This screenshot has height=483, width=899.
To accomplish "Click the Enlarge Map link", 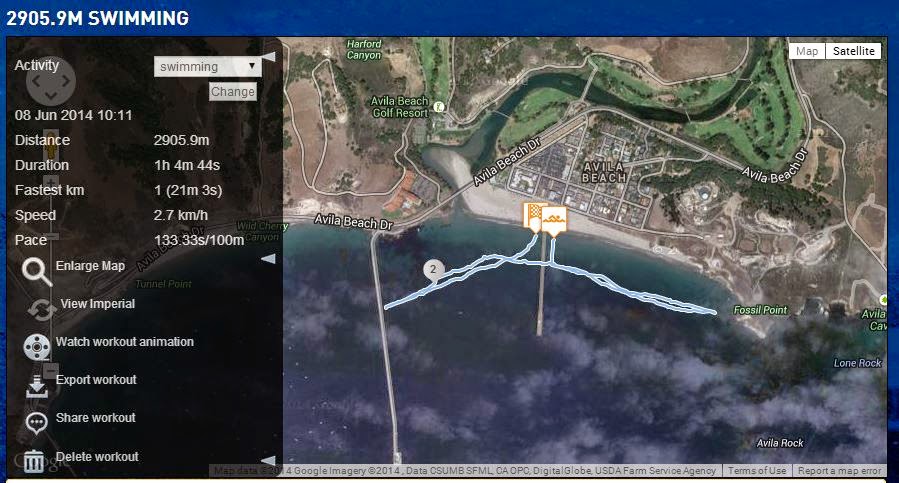I will point(90,266).
